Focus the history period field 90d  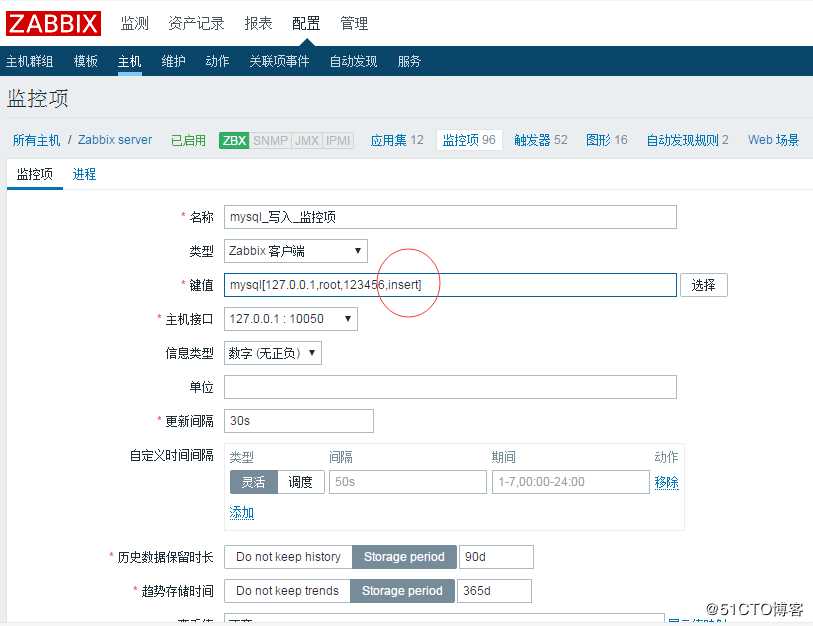coord(496,557)
